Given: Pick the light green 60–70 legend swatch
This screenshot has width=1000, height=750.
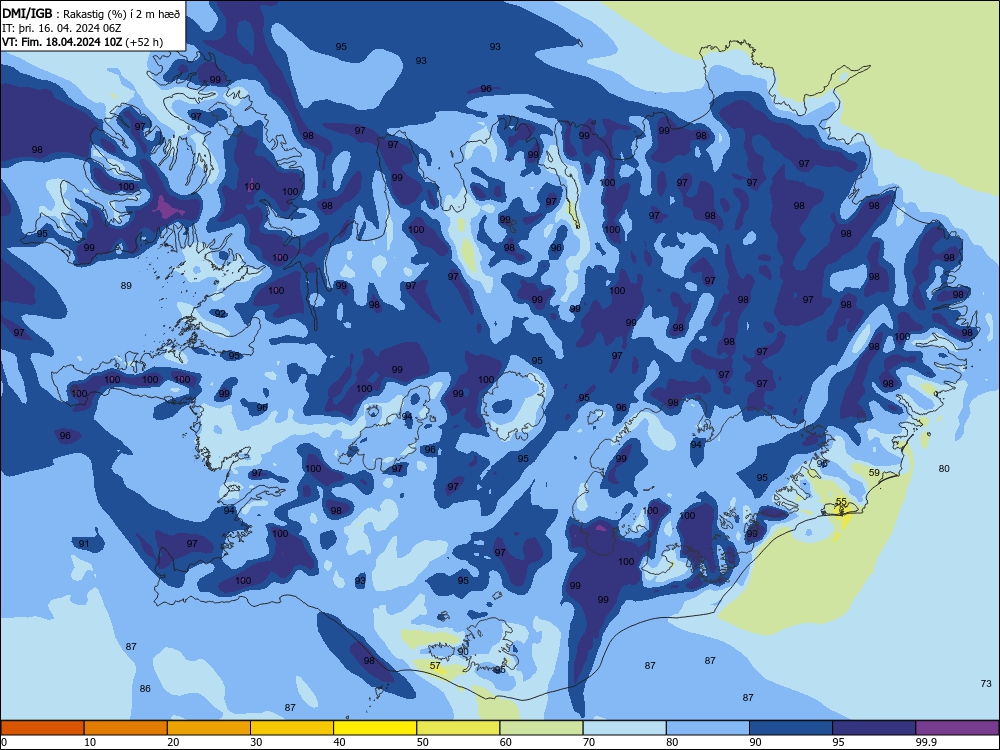Looking at the screenshot, I should coord(541,728).
